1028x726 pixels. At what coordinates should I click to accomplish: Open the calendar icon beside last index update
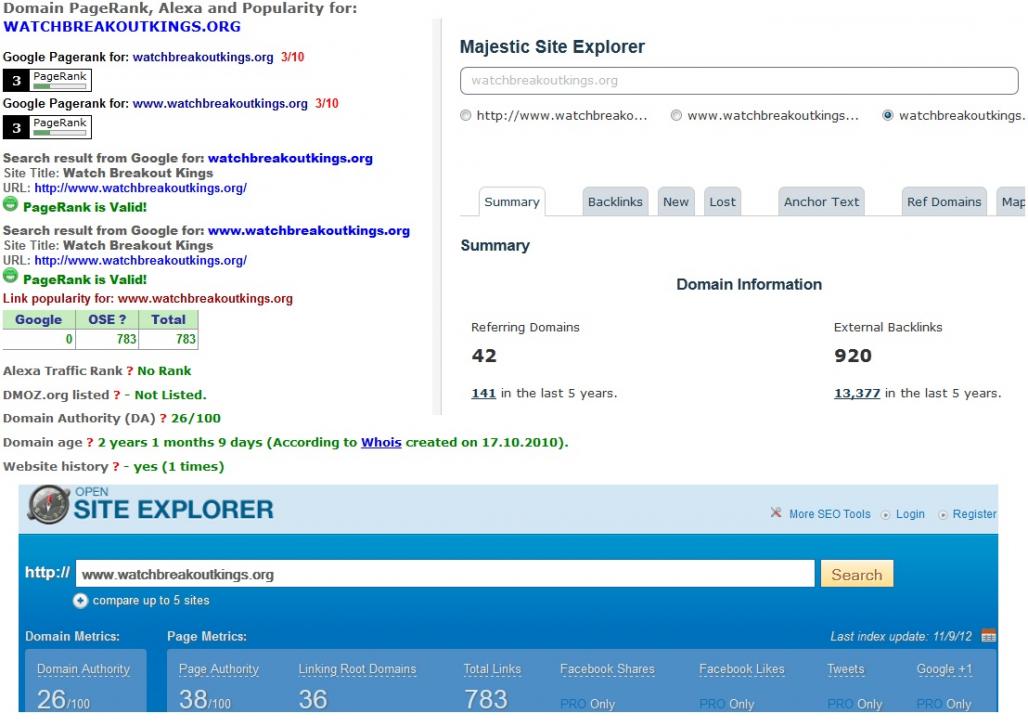point(988,635)
